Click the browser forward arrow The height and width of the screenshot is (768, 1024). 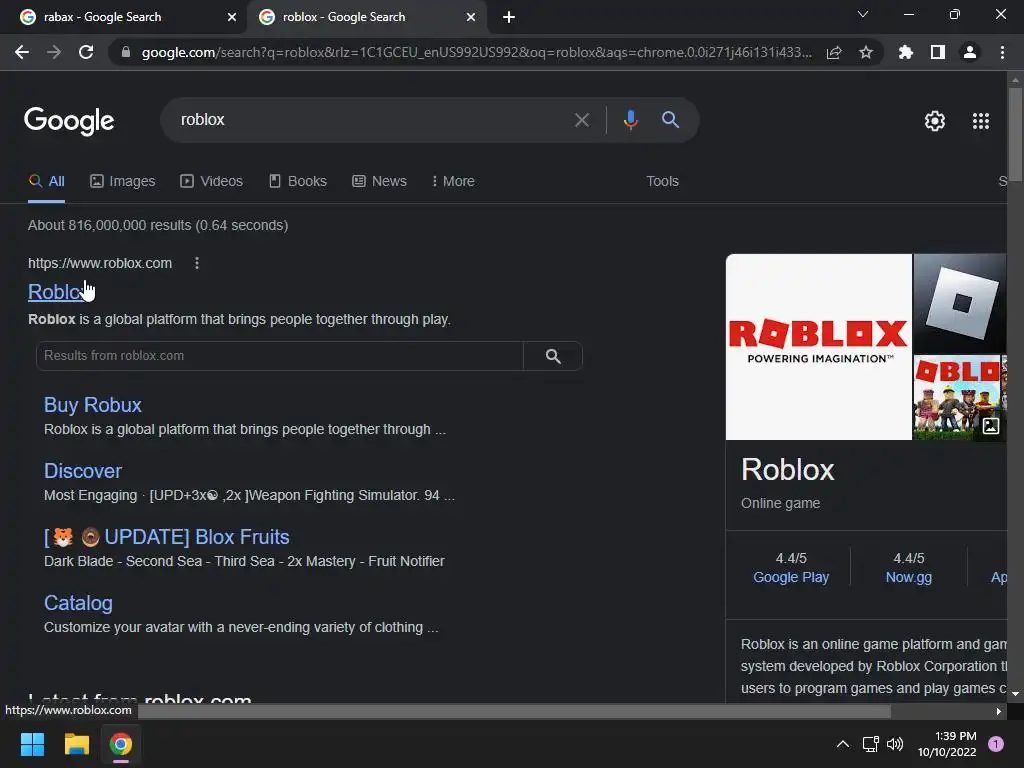click(54, 52)
